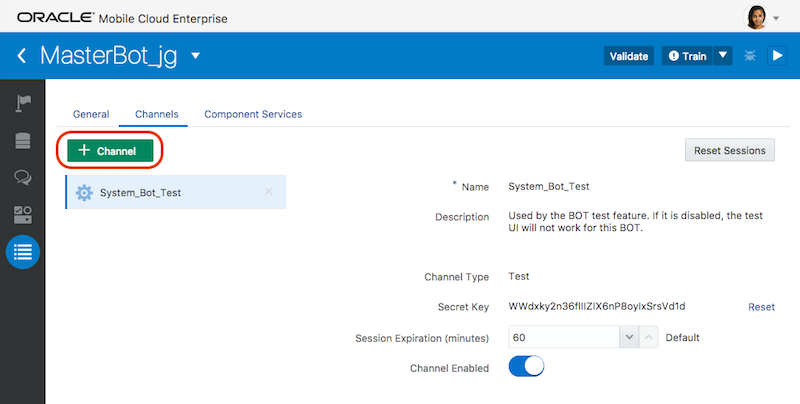This screenshot has width=800, height=404.
Task: Switch to the Component Services tab
Action: pyautogui.click(x=253, y=114)
